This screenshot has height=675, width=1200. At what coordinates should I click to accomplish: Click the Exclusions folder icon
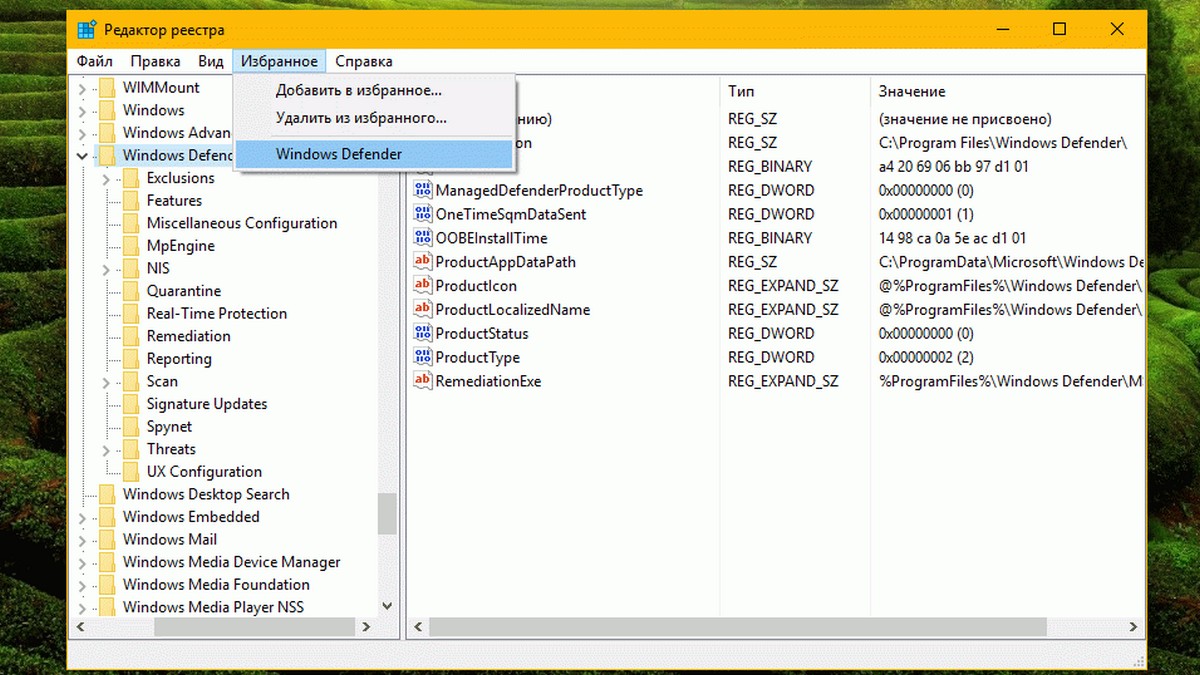[130, 178]
